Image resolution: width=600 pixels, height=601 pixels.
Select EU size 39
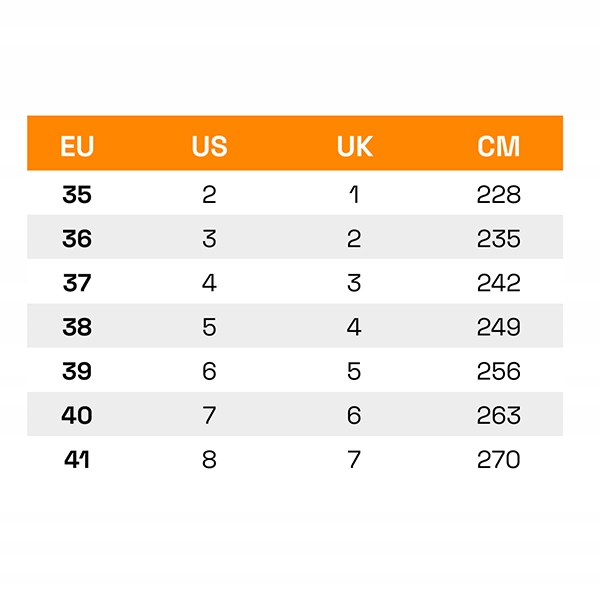coord(77,371)
